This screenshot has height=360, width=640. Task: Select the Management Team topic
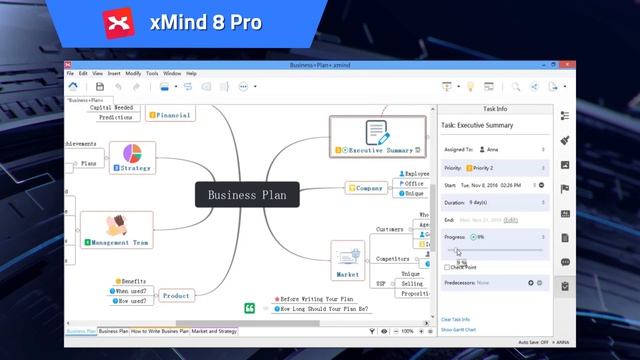point(117,230)
